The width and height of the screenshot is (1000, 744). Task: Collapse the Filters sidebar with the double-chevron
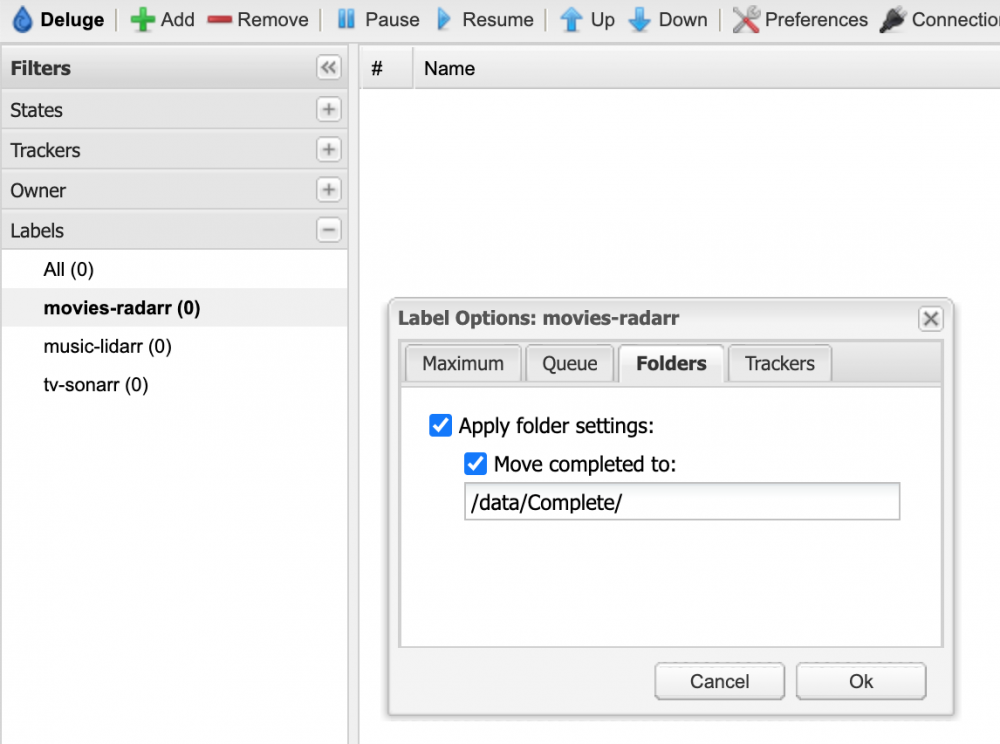click(x=328, y=68)
